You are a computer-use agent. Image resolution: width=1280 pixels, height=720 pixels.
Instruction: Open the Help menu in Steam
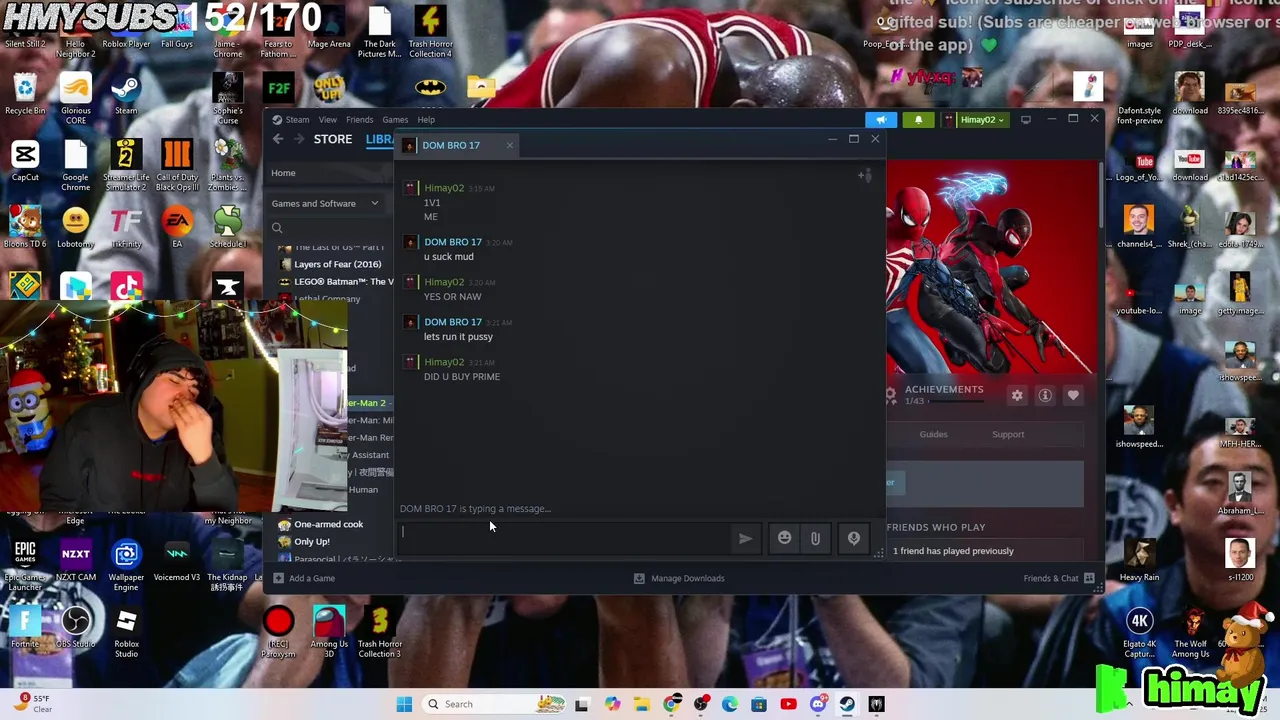pyautogui.click(x=426, y=120)
